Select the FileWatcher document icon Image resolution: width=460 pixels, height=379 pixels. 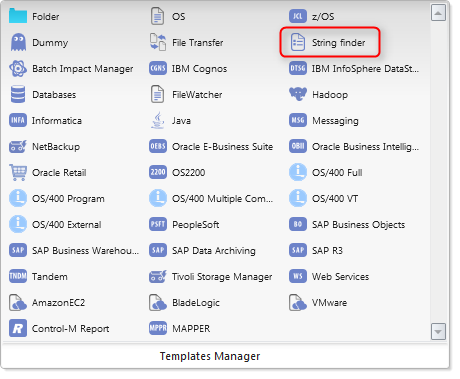pos(157,94)
